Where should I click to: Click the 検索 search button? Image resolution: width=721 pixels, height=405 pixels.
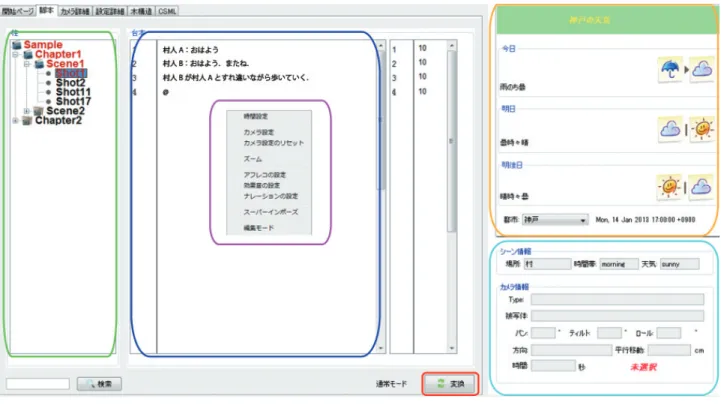(x=99, y=384)
